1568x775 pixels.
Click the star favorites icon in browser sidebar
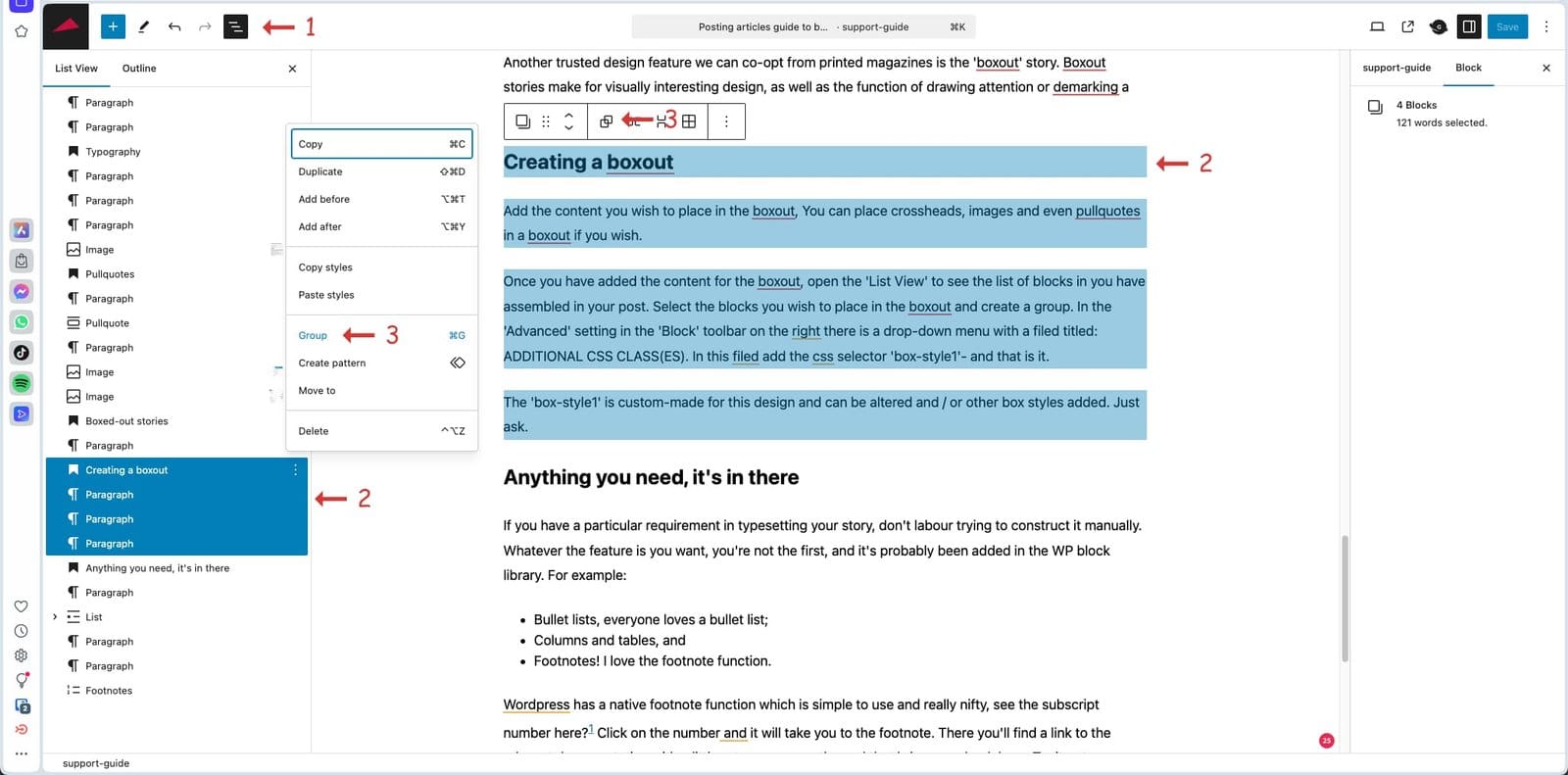point(21,31)
